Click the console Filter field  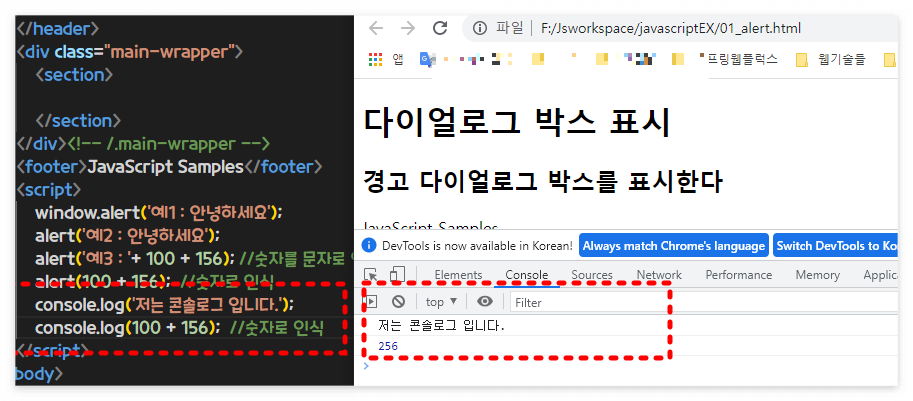coord(704,302)
